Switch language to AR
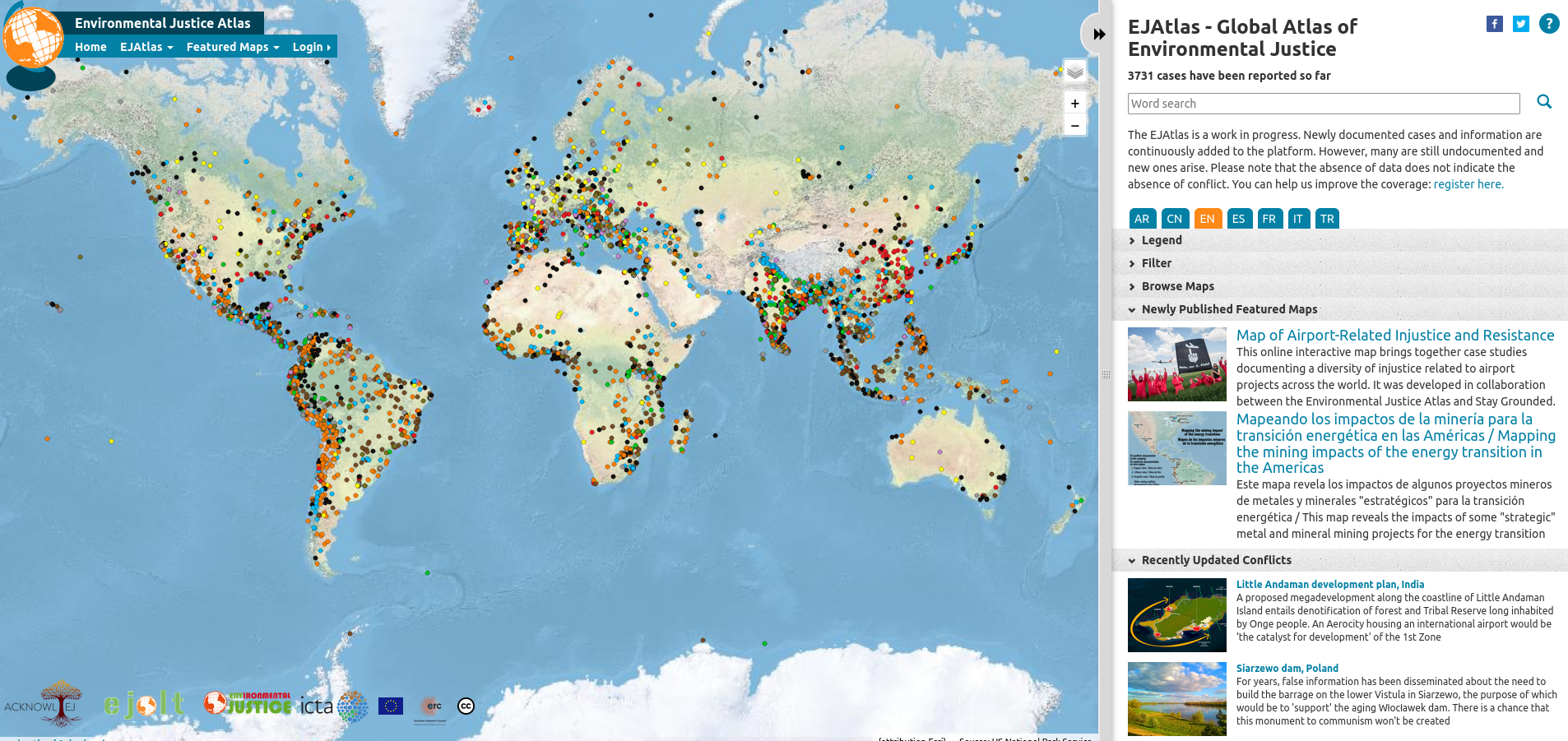The image size is (1568, 741). click(x=1142, y=219)
